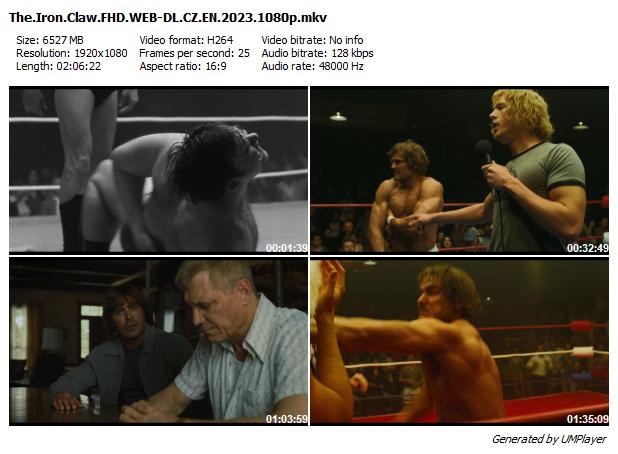Click the 00:01:39 timestamp label
The height and width of the screenshot is (454, 618).
[x=287, y=247]
